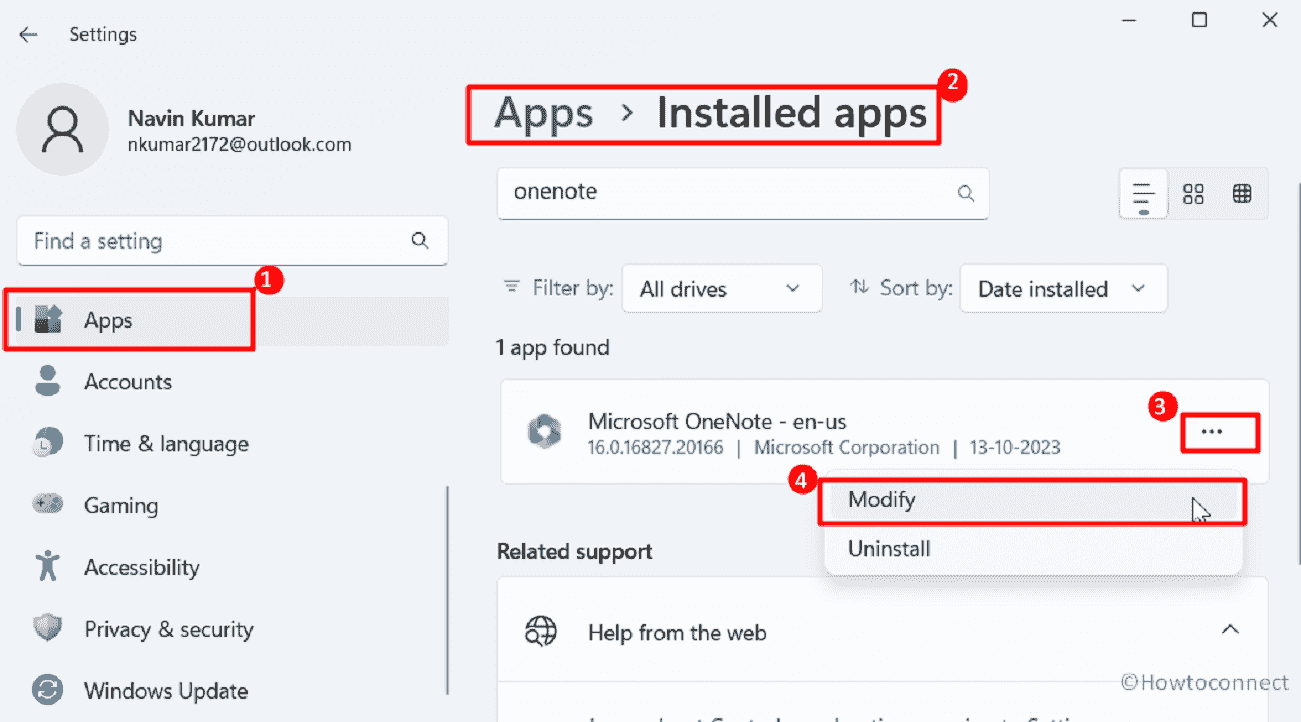This screenshot has height=722, width=1301.
Task: Switch to grid view layout
Action: coord(1193,194)
